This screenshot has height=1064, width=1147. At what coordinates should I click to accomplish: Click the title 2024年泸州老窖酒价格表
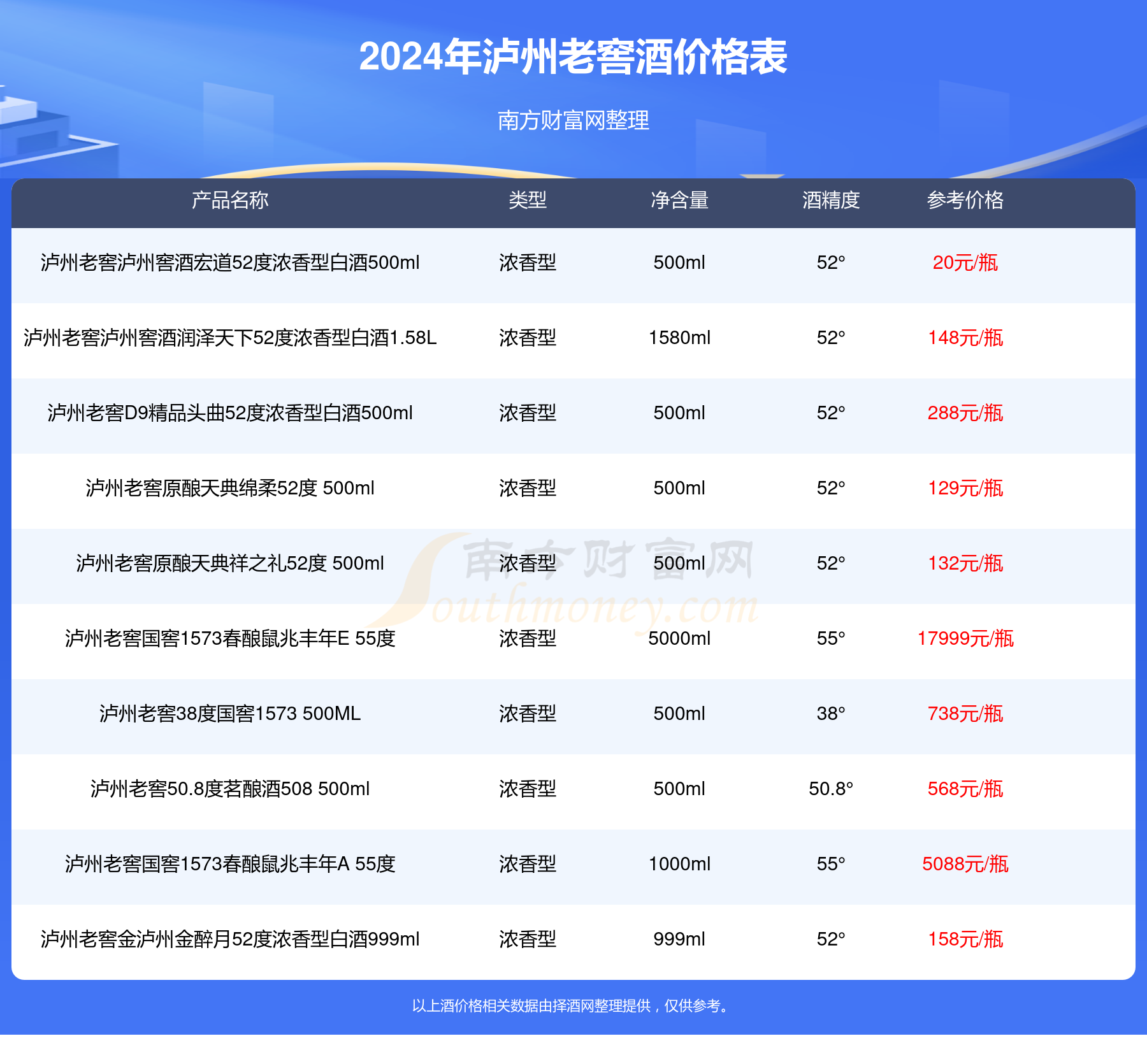tap(573, 57)
